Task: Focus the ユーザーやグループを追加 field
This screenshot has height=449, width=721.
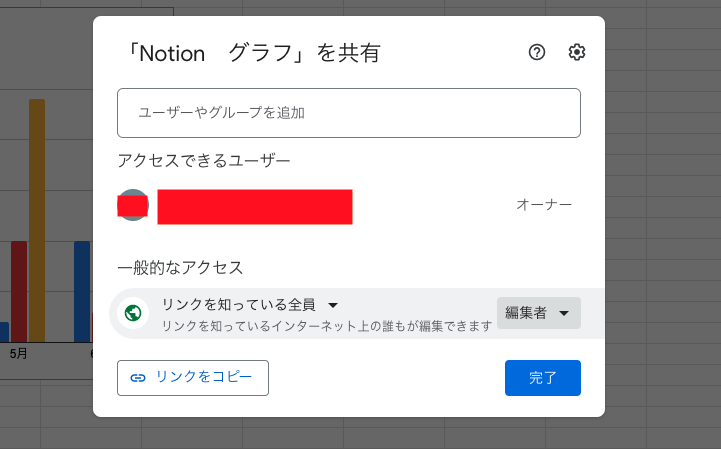Action: [349, 113]
